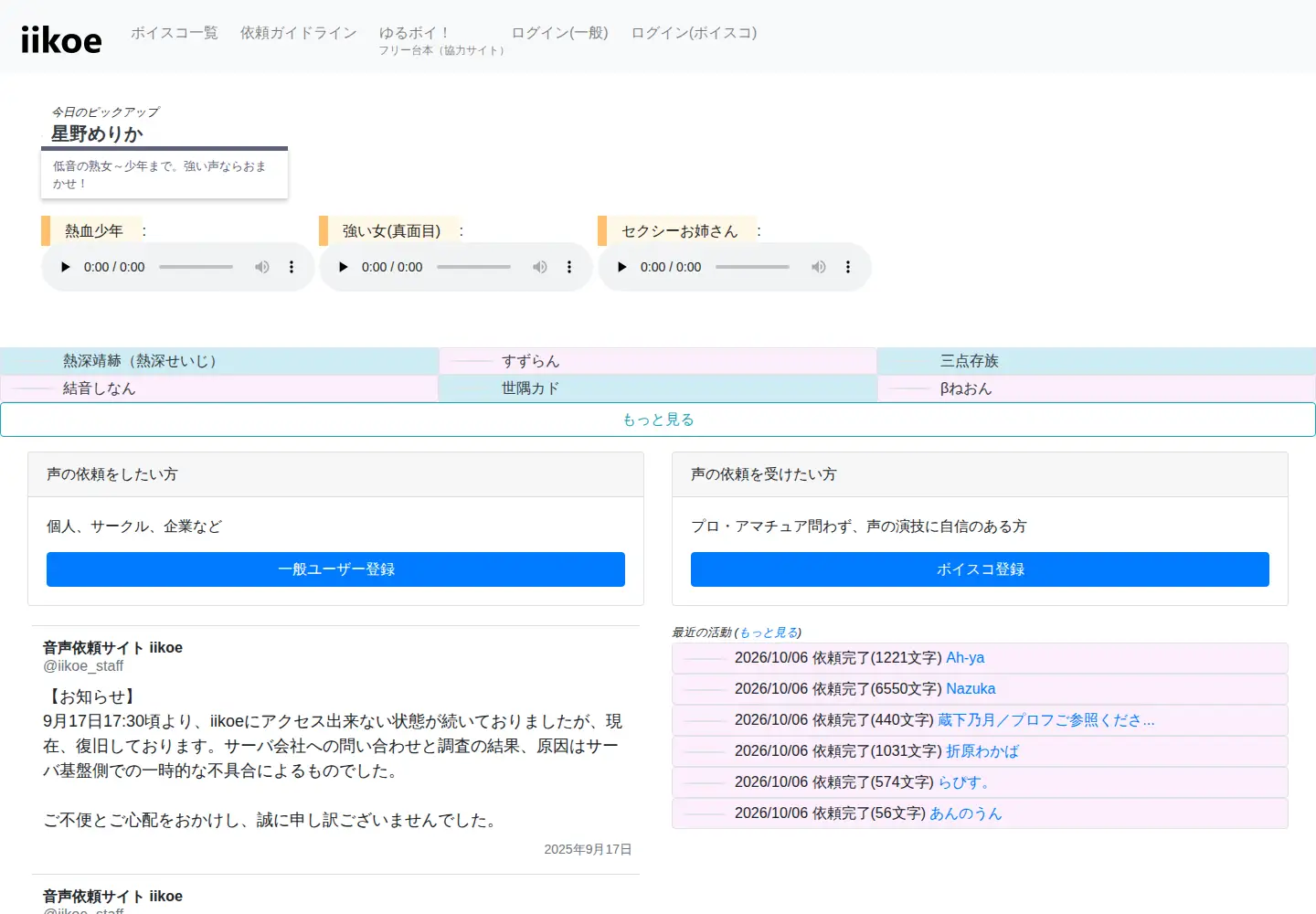This screenshot has height=914, width=1316.
Task: Open 依頼ガイドライン in the navigation
Action: click(x=299, y=33)
